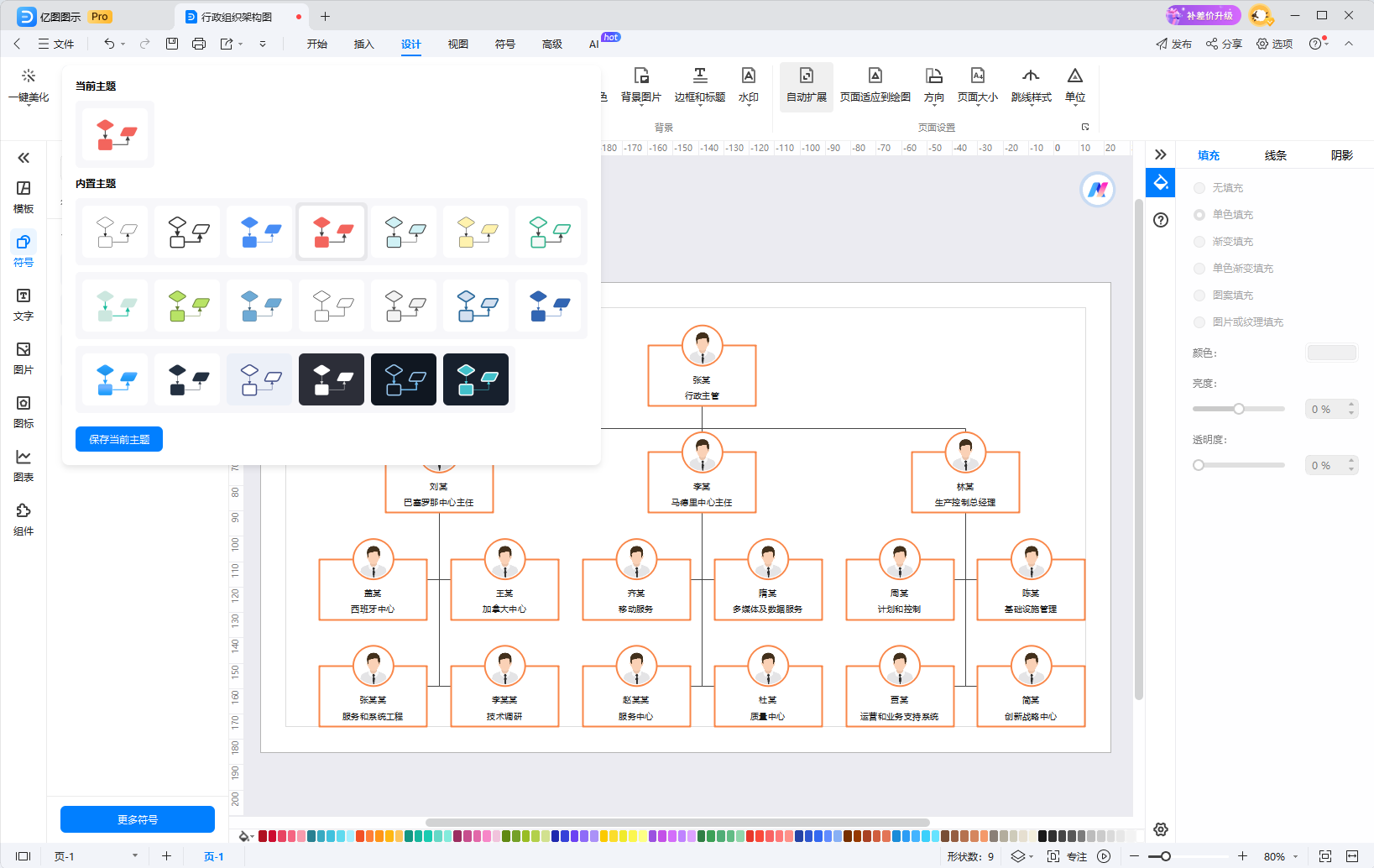
Task: Switch to the 线条 line properties tab
Action: pos(1275,155)
